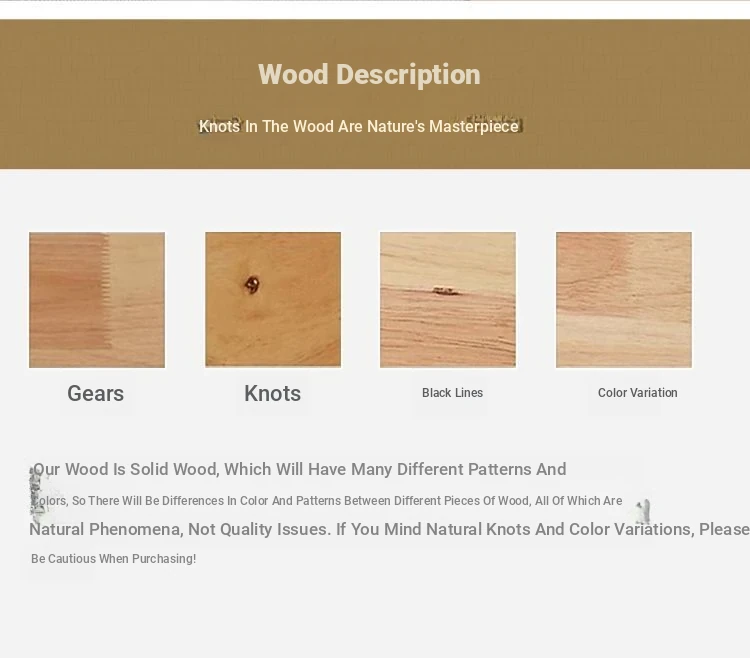
Task: Click the line "Our Wood Is Solid Wood..."
Action: pos(299,469)
